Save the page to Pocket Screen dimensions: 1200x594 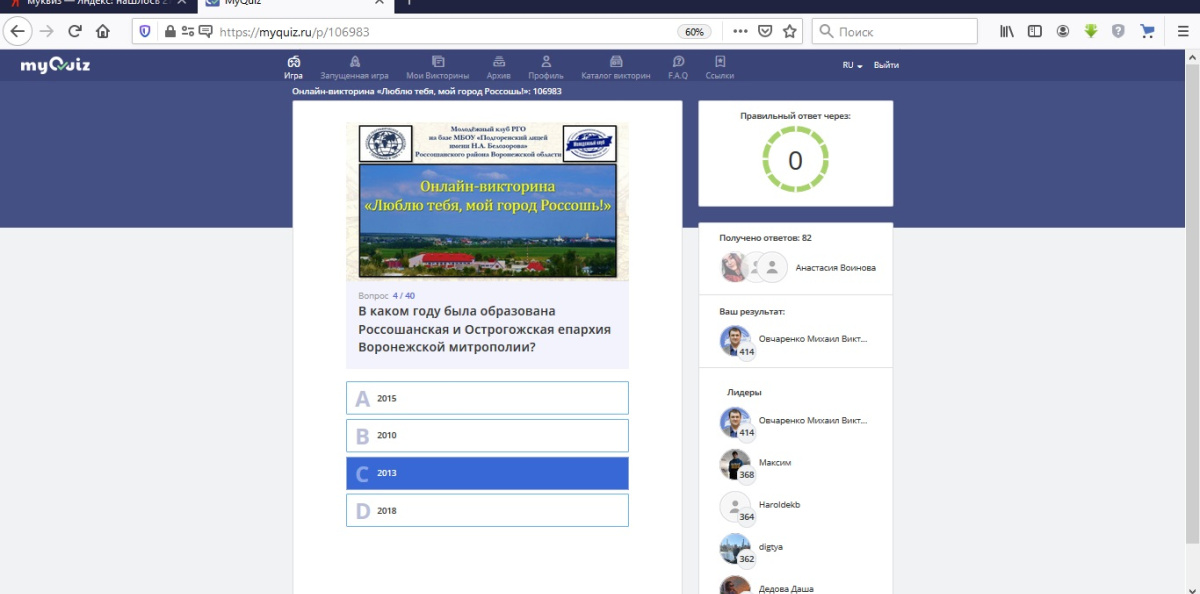765,31
